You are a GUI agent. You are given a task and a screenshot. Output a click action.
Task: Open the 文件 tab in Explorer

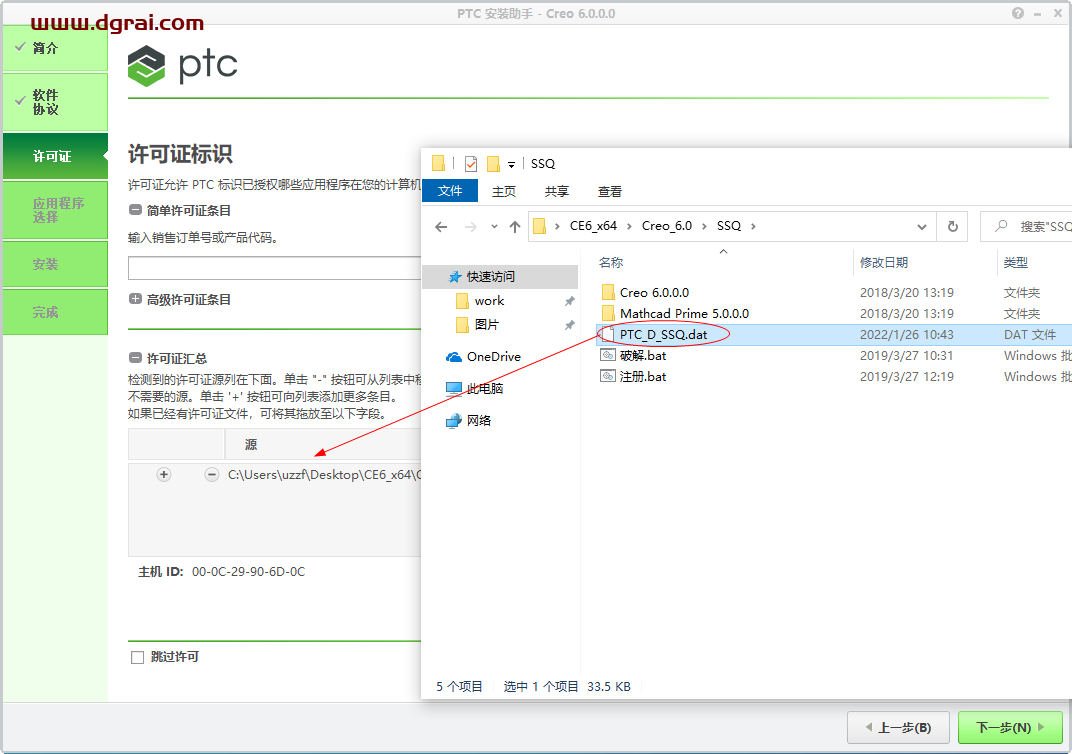pyautogui.click(x=449, y=191)
